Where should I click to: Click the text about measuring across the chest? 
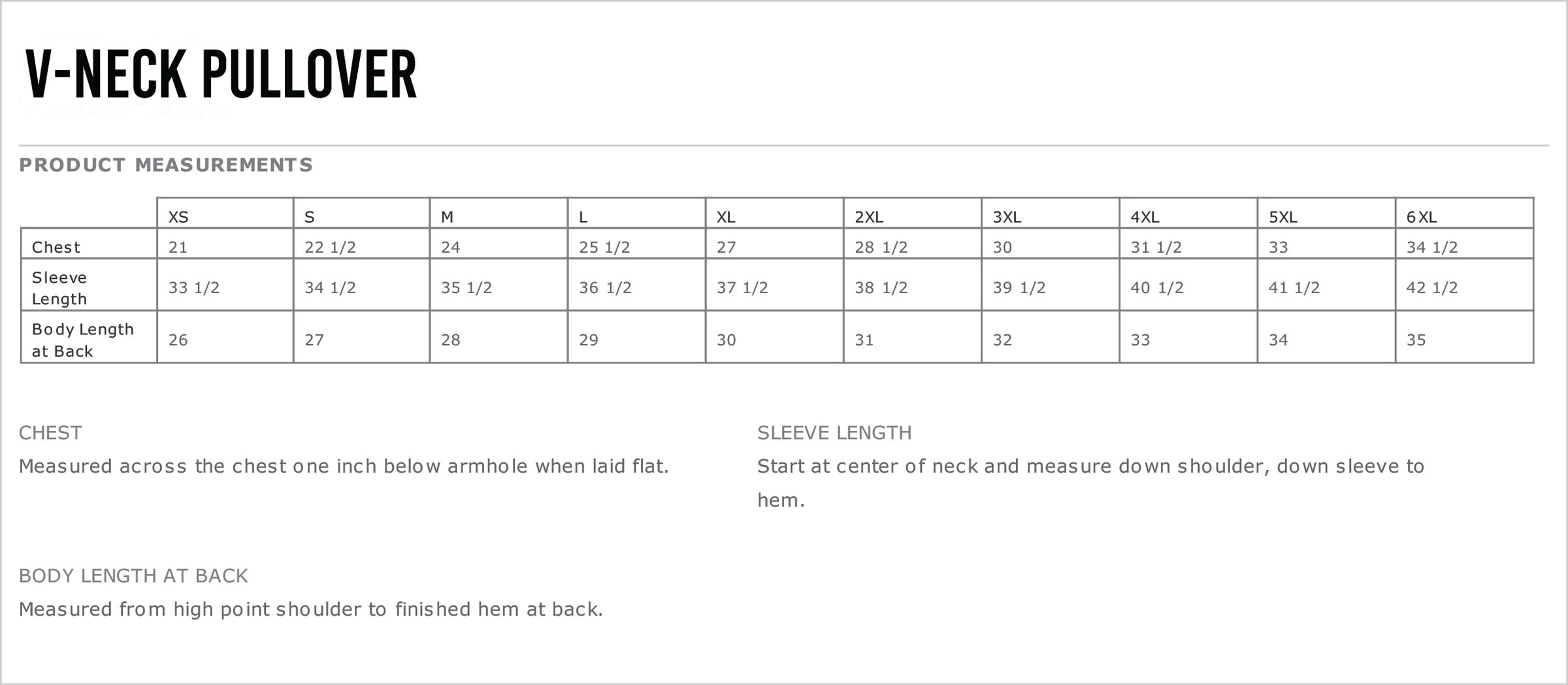tap(344, 466)
